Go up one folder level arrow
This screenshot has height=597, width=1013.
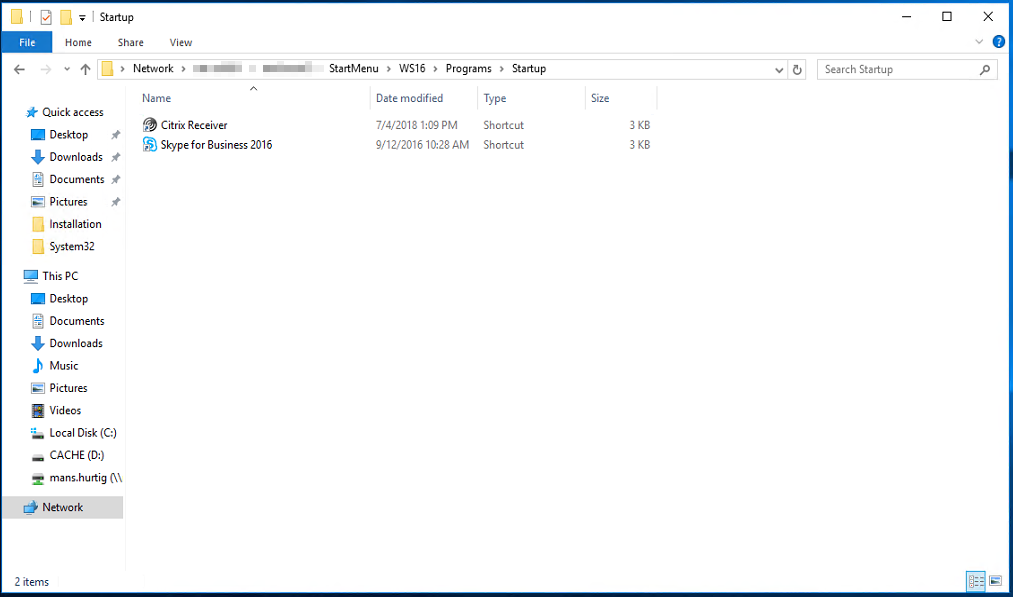(x=85, y=70)
